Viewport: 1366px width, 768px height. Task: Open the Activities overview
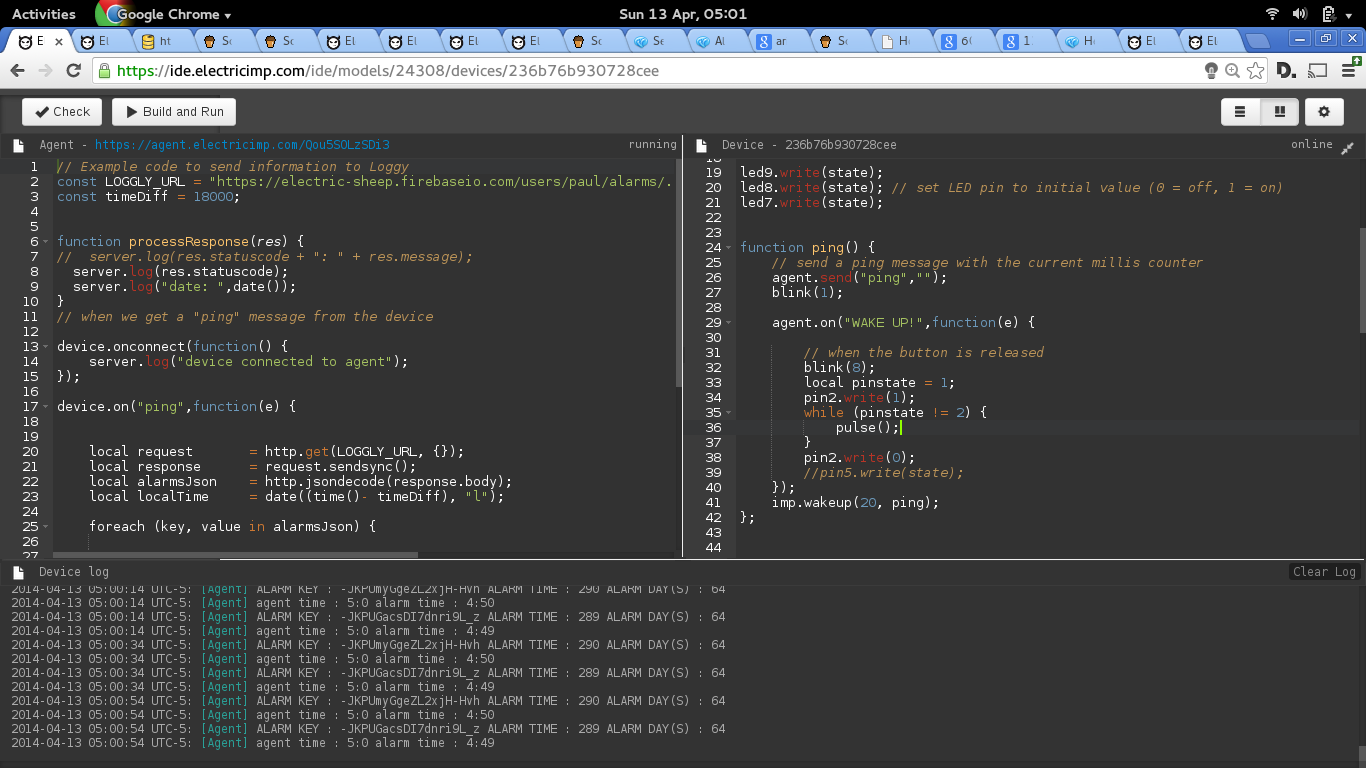[x=44, y=14]
